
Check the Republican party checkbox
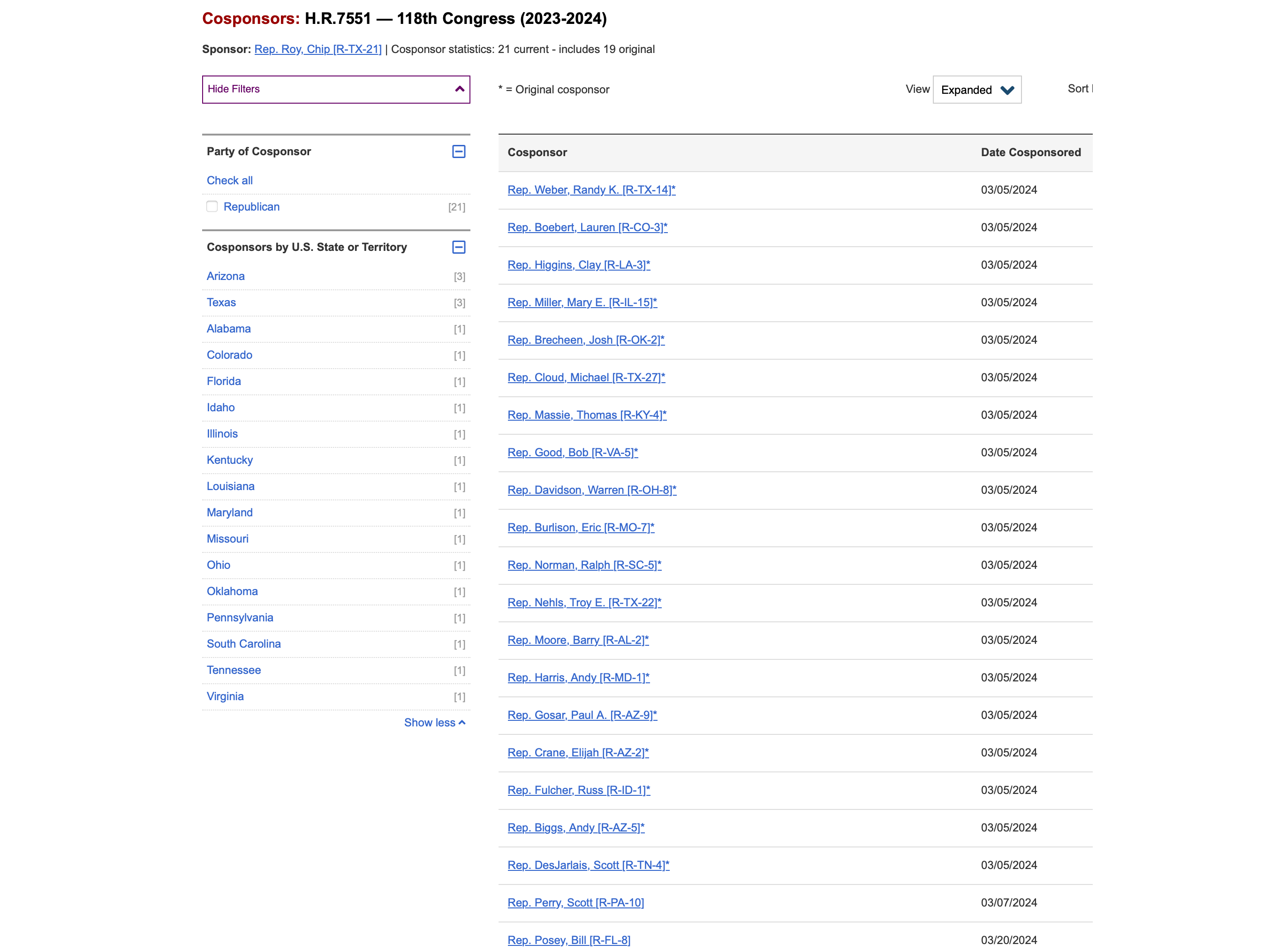click(x=212, y=207)
